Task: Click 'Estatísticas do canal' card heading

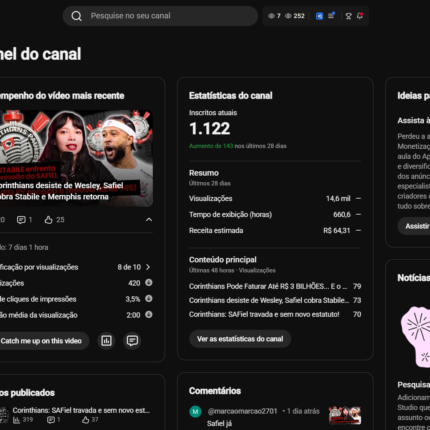Action: (231, 96)
